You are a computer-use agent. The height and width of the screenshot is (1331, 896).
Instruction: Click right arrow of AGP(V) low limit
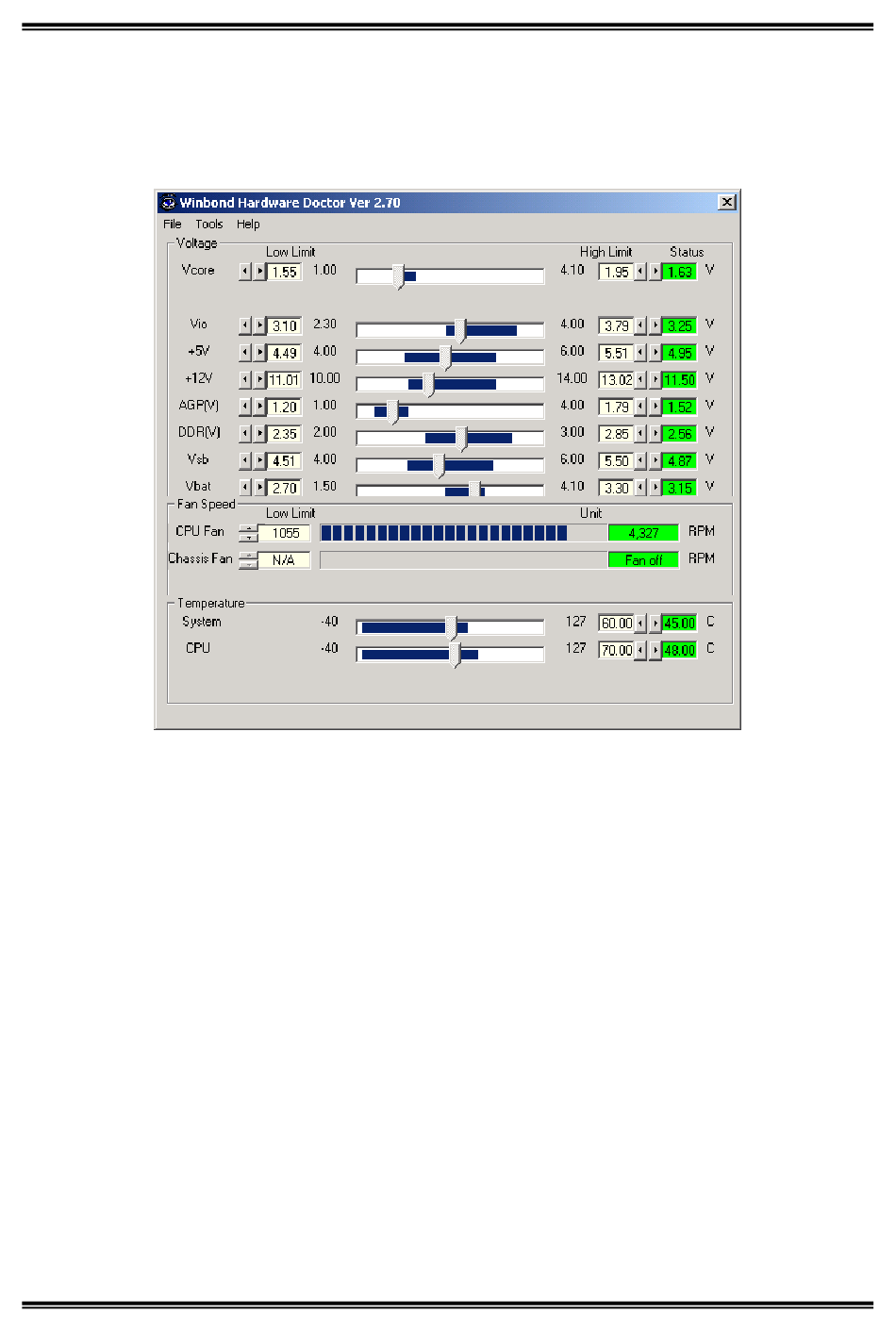pyautogui.click(x=259, y=407)
